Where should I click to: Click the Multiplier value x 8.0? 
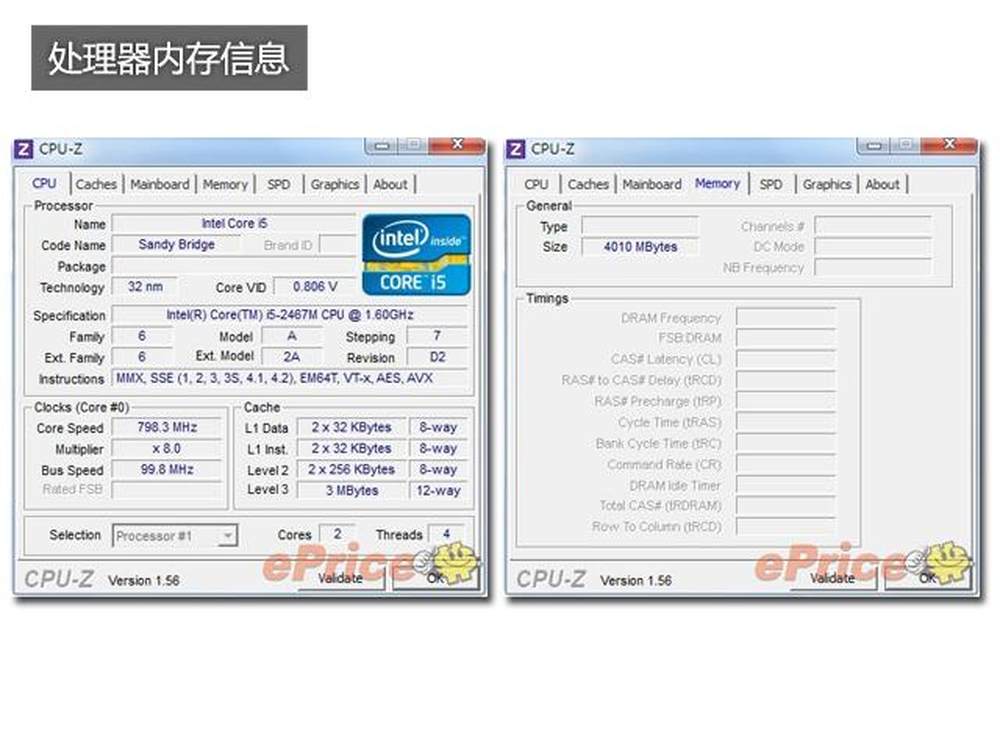pos(167,449)
